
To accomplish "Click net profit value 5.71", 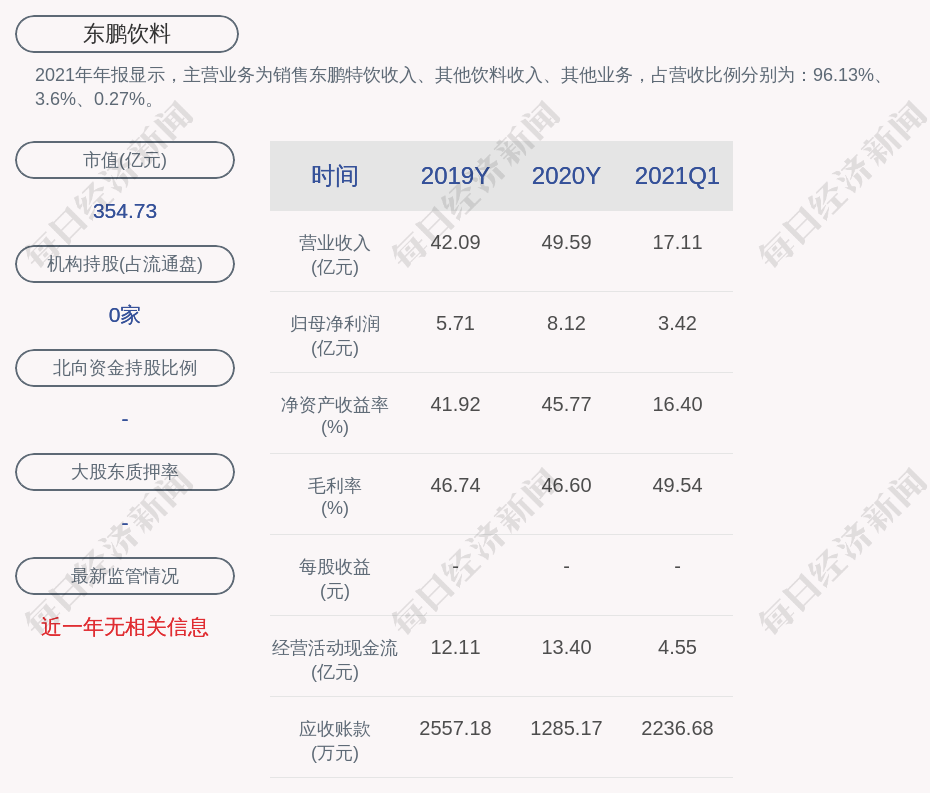I will pyautogui.click(x=455, y=323).
